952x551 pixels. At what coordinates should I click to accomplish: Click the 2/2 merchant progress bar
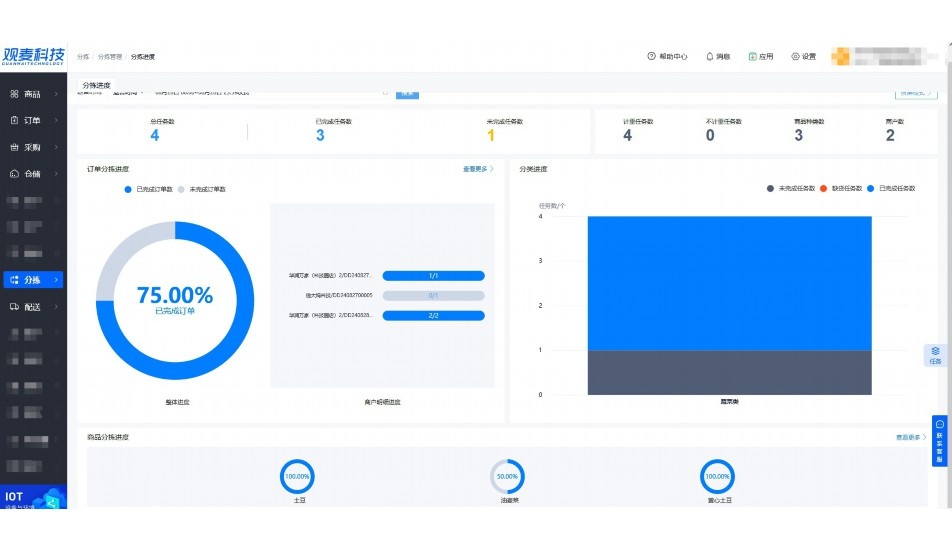pyautogui.click(x=433, y=316)
